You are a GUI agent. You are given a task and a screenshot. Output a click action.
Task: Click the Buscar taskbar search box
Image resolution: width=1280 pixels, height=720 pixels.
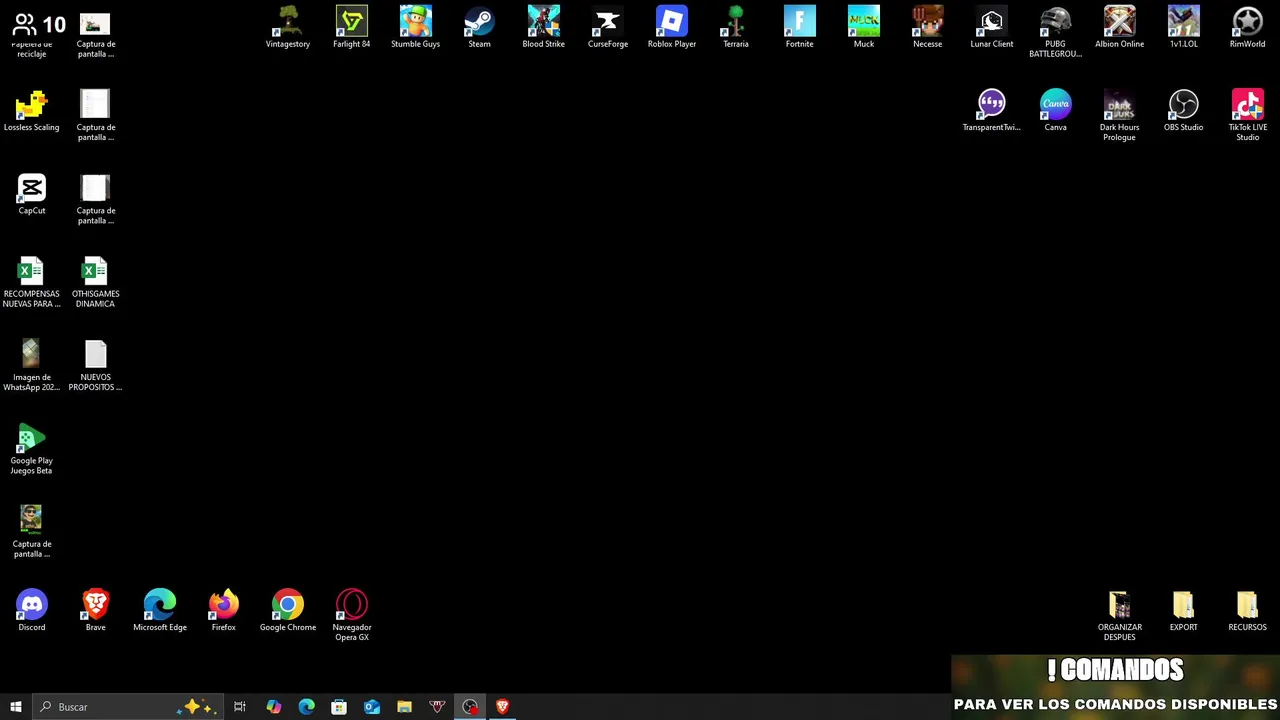127,707
